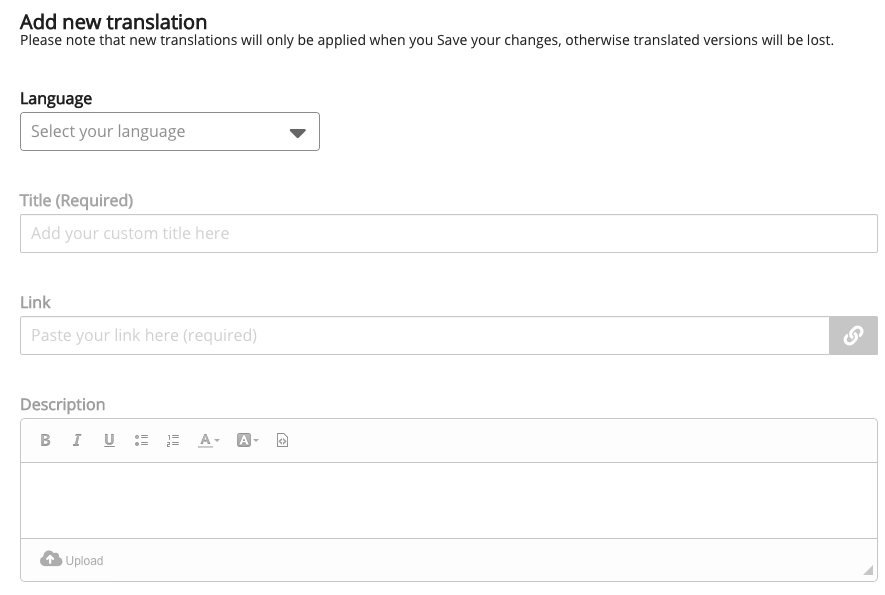Click the Upload cloud icon

[50, 559]
